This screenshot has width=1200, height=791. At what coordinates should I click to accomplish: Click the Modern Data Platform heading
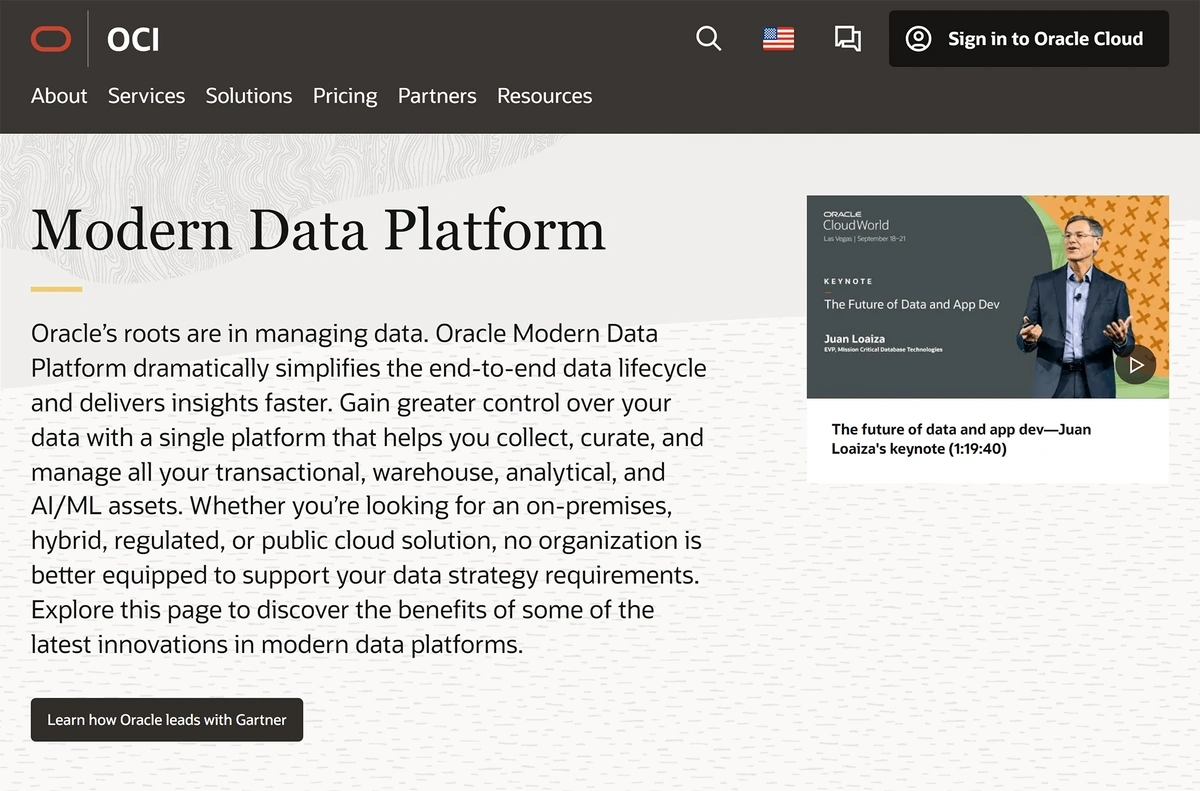pos(318,229)
